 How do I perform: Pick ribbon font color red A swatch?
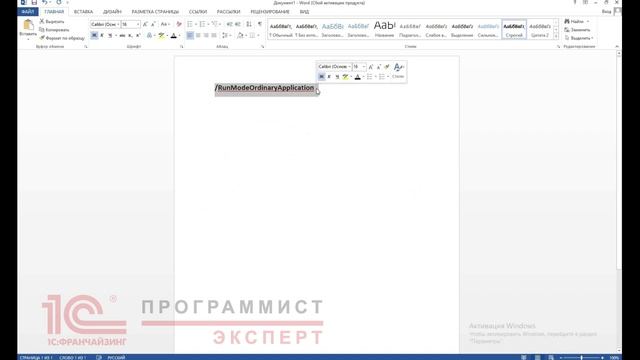point(173,36)
